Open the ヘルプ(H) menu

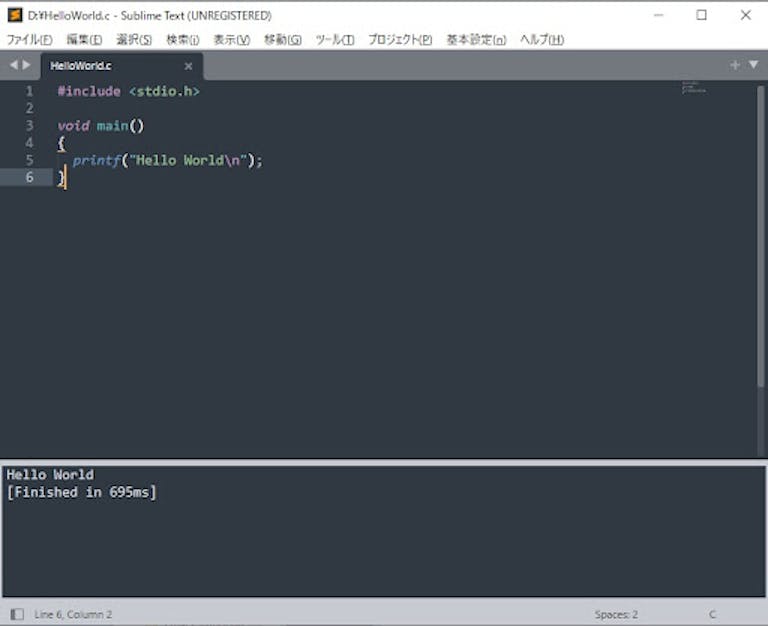tap(542, 39)
